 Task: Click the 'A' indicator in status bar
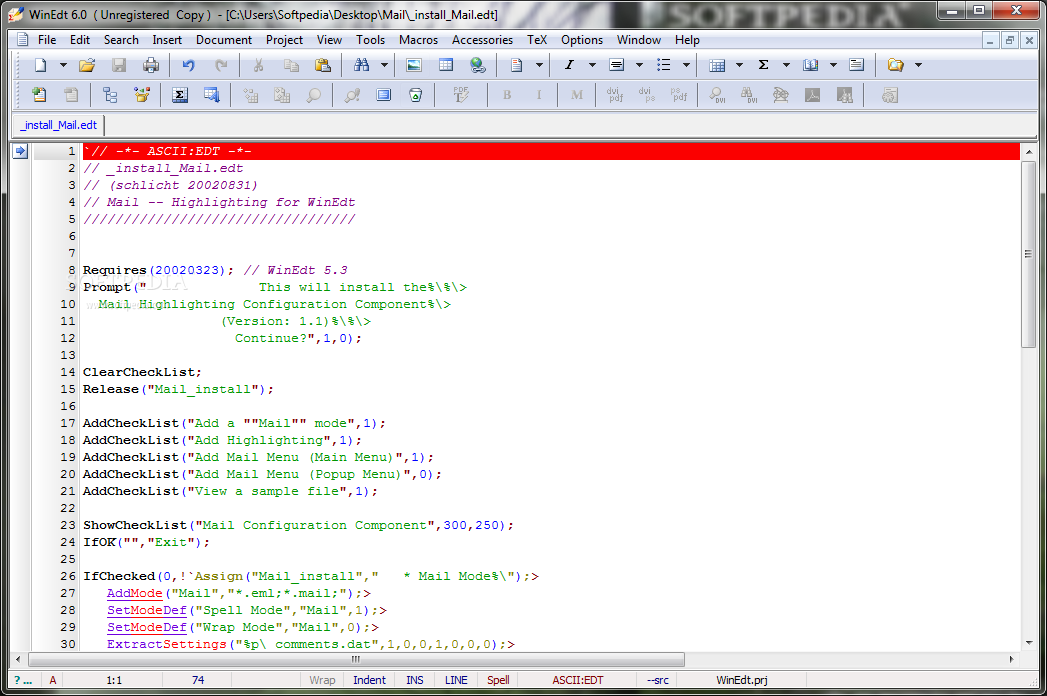[52, 680]
